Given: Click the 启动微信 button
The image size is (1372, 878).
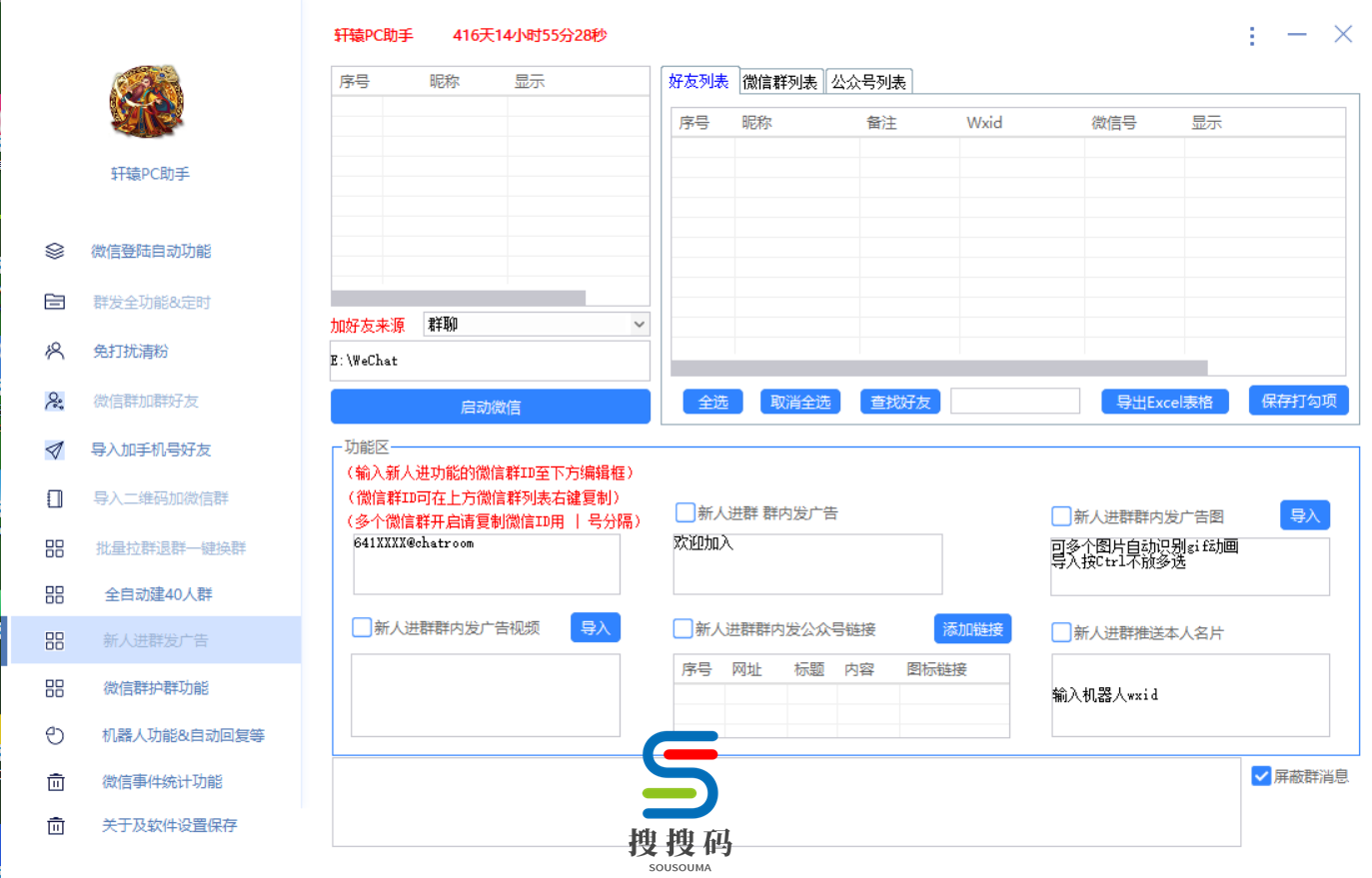Looking at the screenshot, I should coord(491,407).
